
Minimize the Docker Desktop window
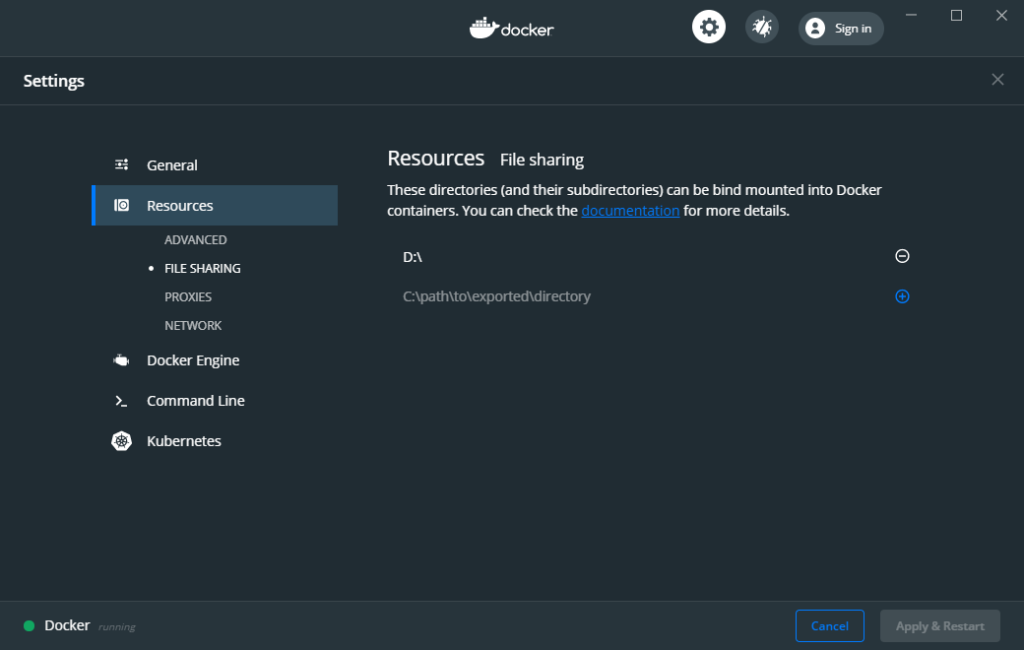click(x=911, y=15)
